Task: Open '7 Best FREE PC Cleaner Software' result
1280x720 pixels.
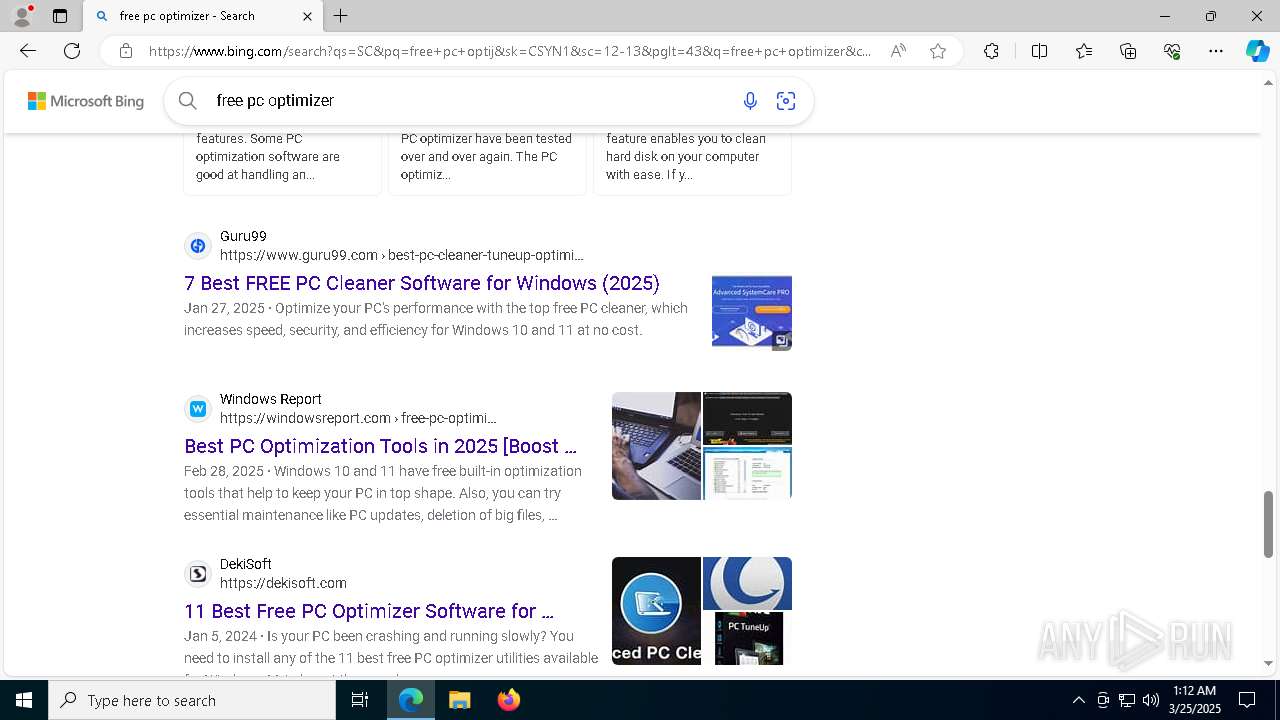Action: coord(422,283)
